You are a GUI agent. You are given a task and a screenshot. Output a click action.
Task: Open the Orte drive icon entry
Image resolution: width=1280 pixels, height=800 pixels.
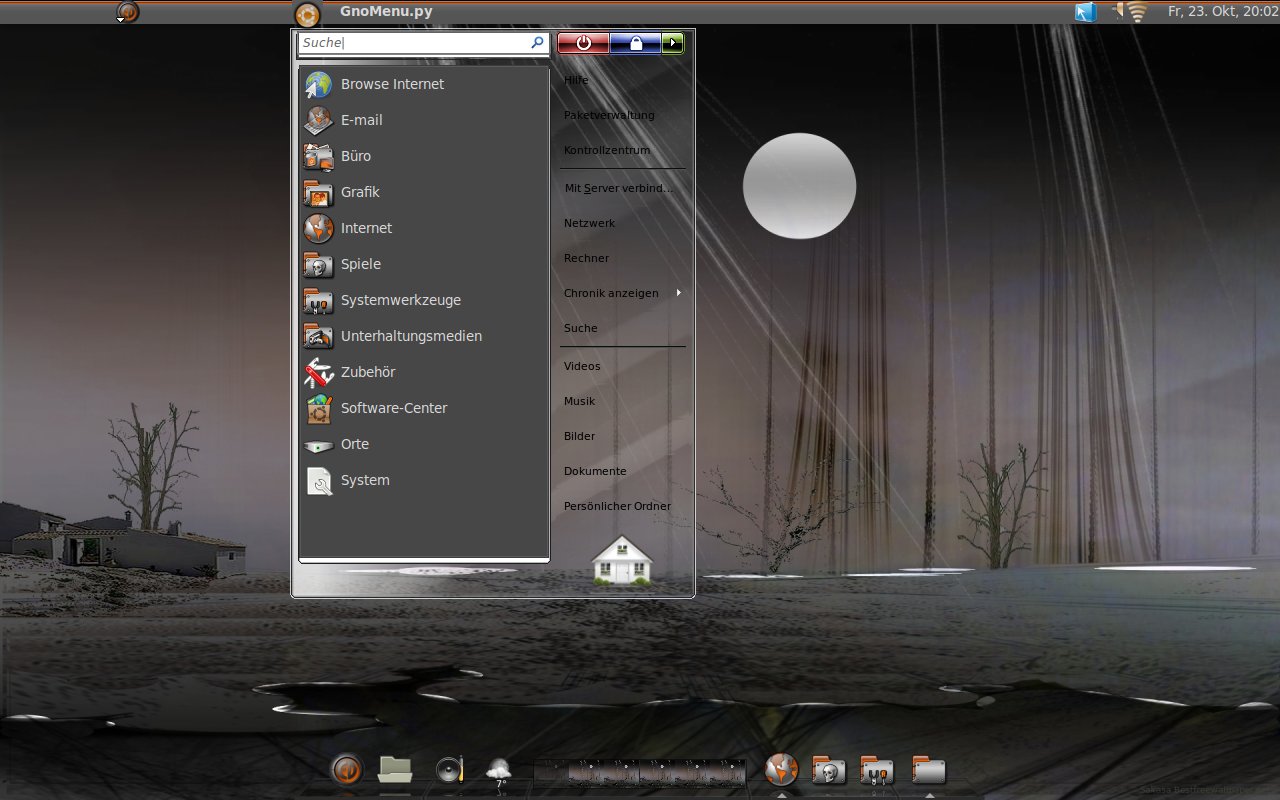pos(424,444)
